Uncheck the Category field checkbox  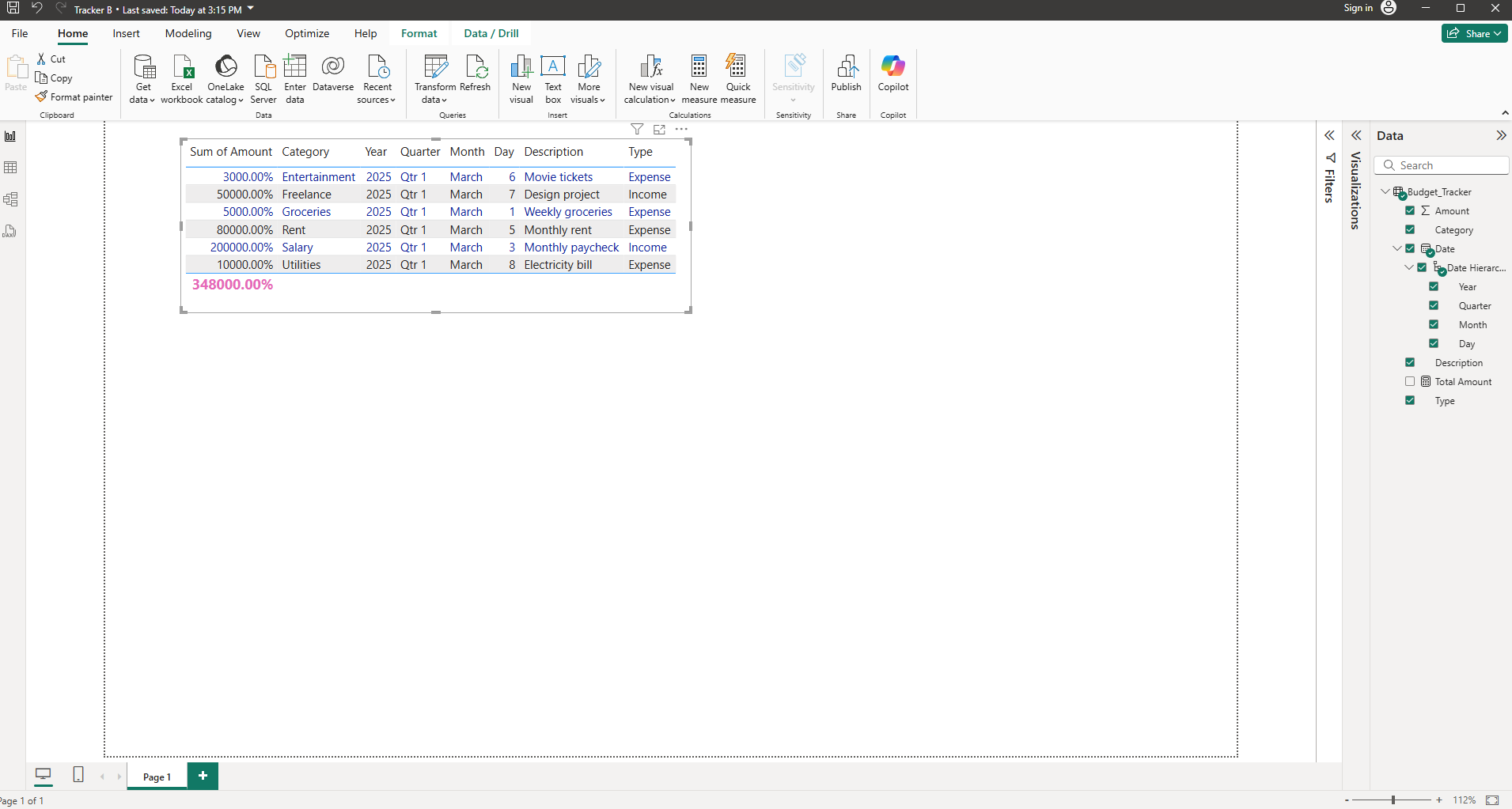pos(1410,230)
